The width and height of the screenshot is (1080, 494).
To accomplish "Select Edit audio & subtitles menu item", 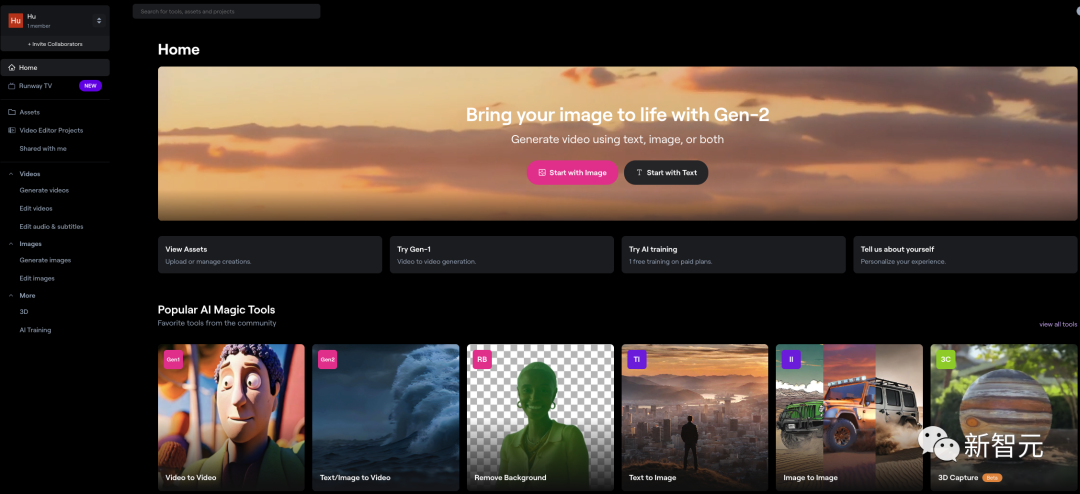I will tap(51, 227).
